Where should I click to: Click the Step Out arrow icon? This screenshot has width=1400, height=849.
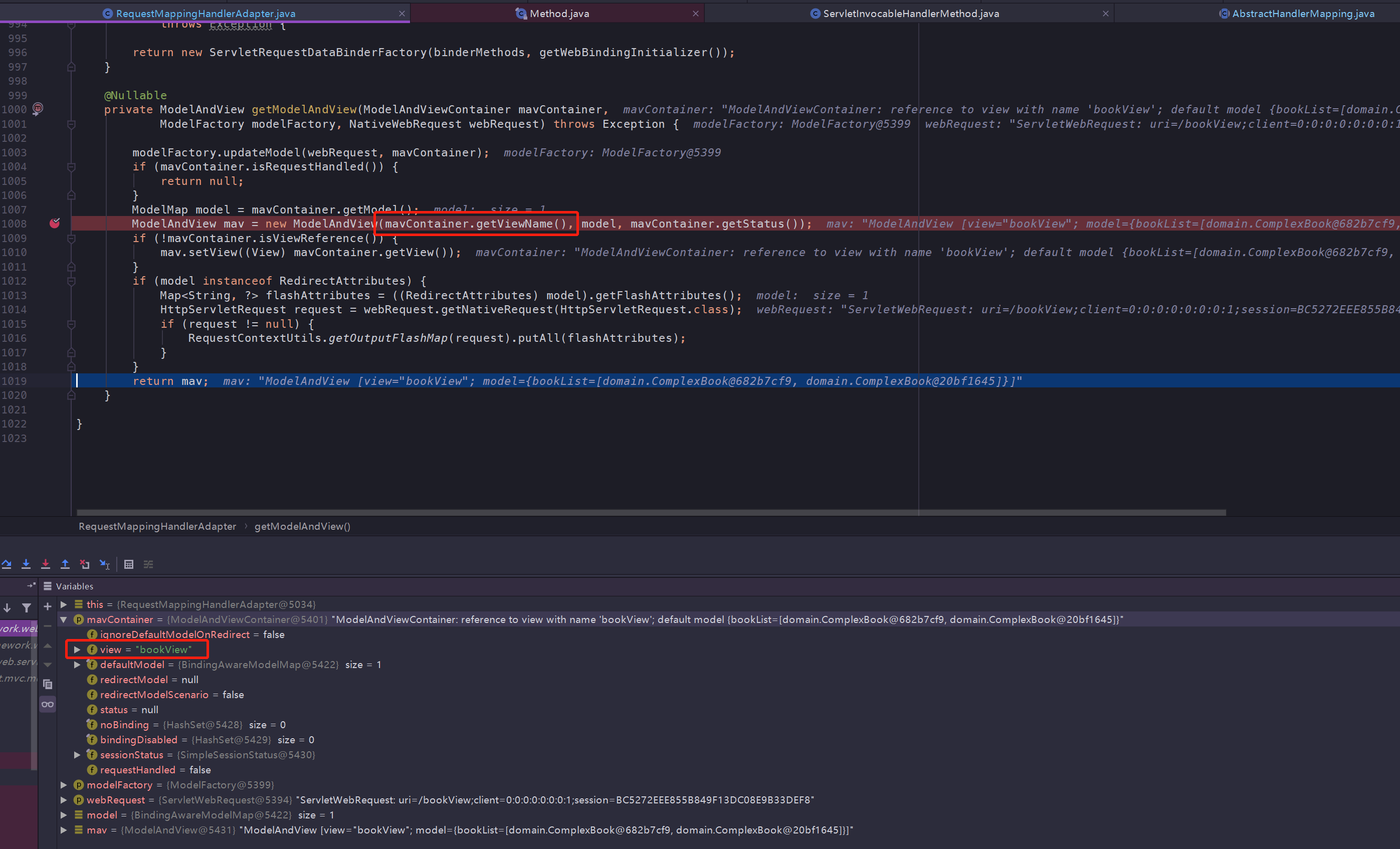(x=65, y=564)
